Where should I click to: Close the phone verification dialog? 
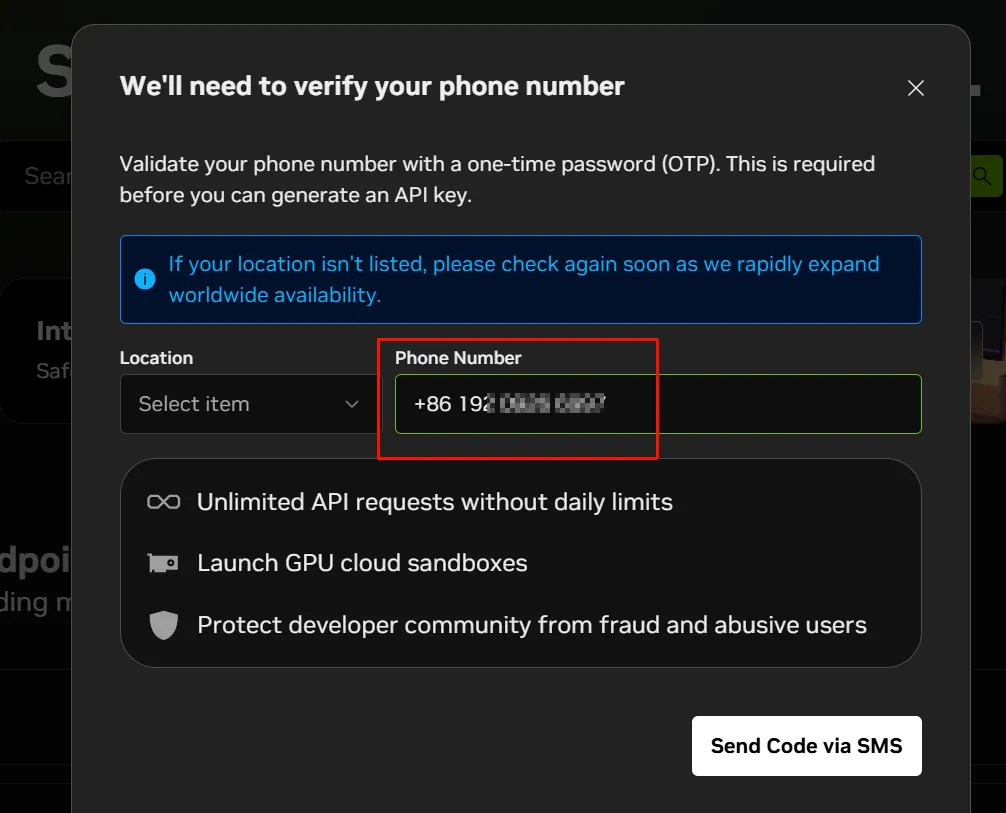[x=915, y=88]
